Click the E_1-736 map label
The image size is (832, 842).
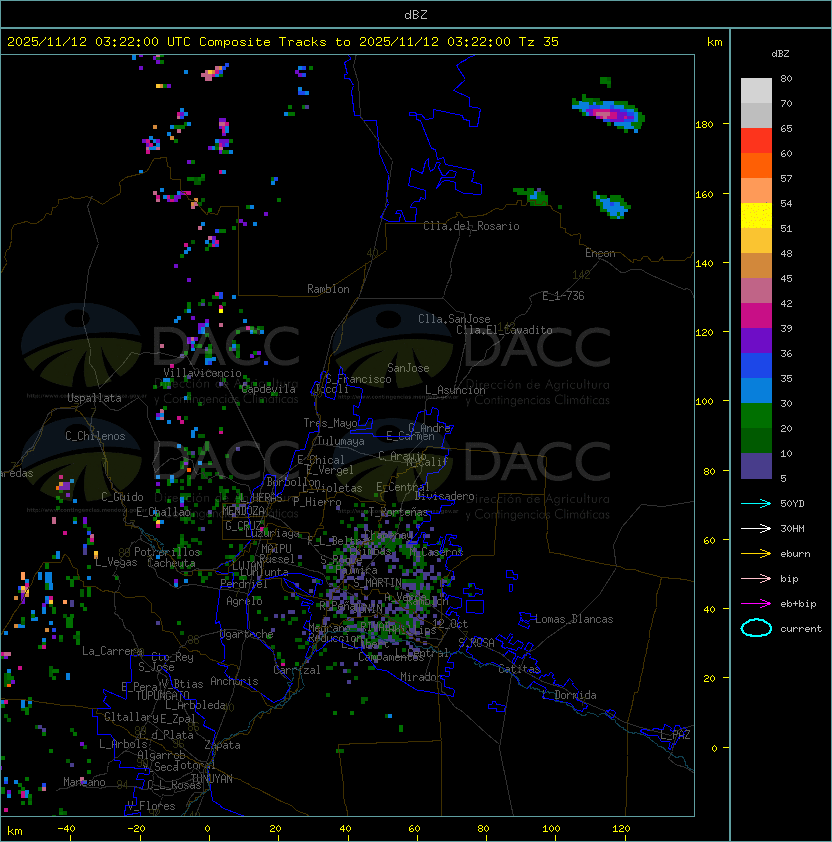click(x=563, y=296)
